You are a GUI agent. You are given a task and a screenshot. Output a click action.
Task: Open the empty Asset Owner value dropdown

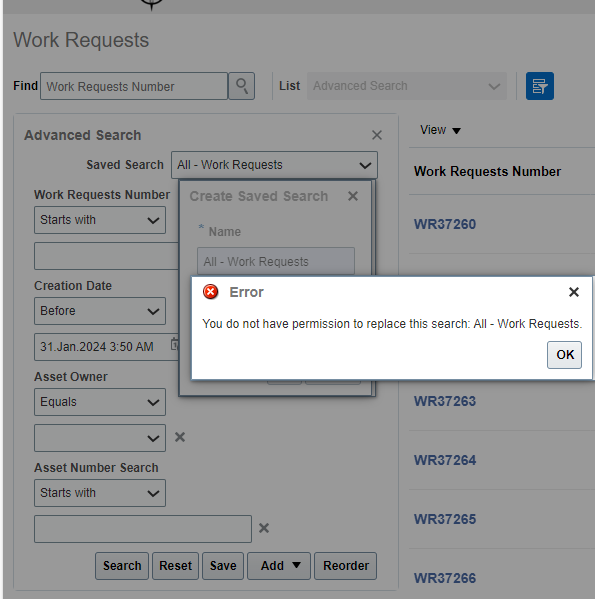point(100,438)
